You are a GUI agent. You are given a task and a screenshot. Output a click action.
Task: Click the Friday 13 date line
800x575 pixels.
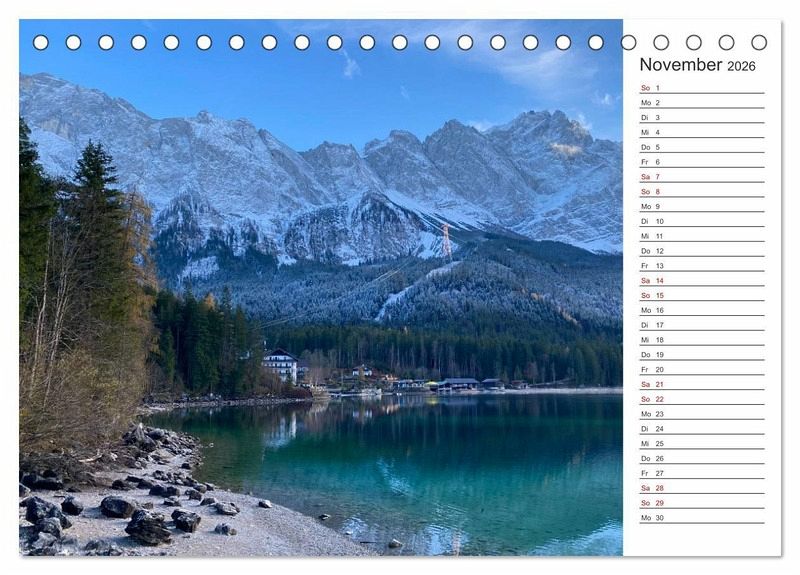coord(701,266)
